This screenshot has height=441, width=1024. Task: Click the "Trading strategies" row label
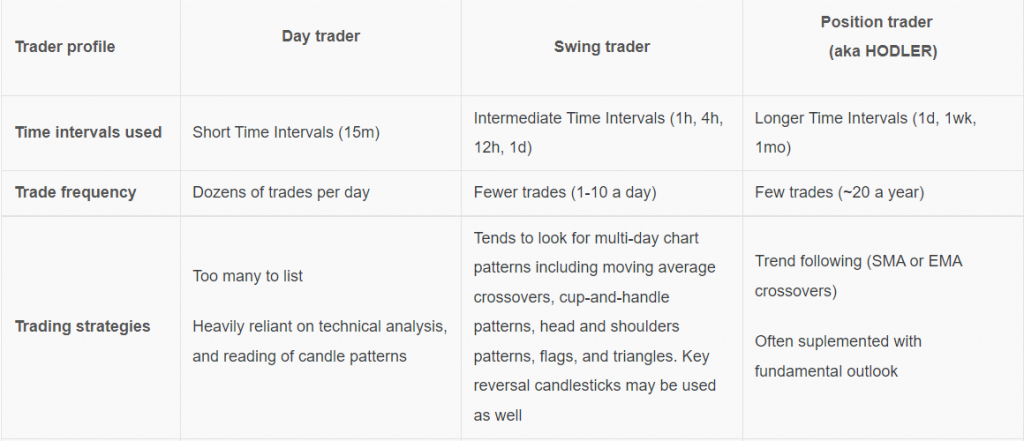pos(83,326)
